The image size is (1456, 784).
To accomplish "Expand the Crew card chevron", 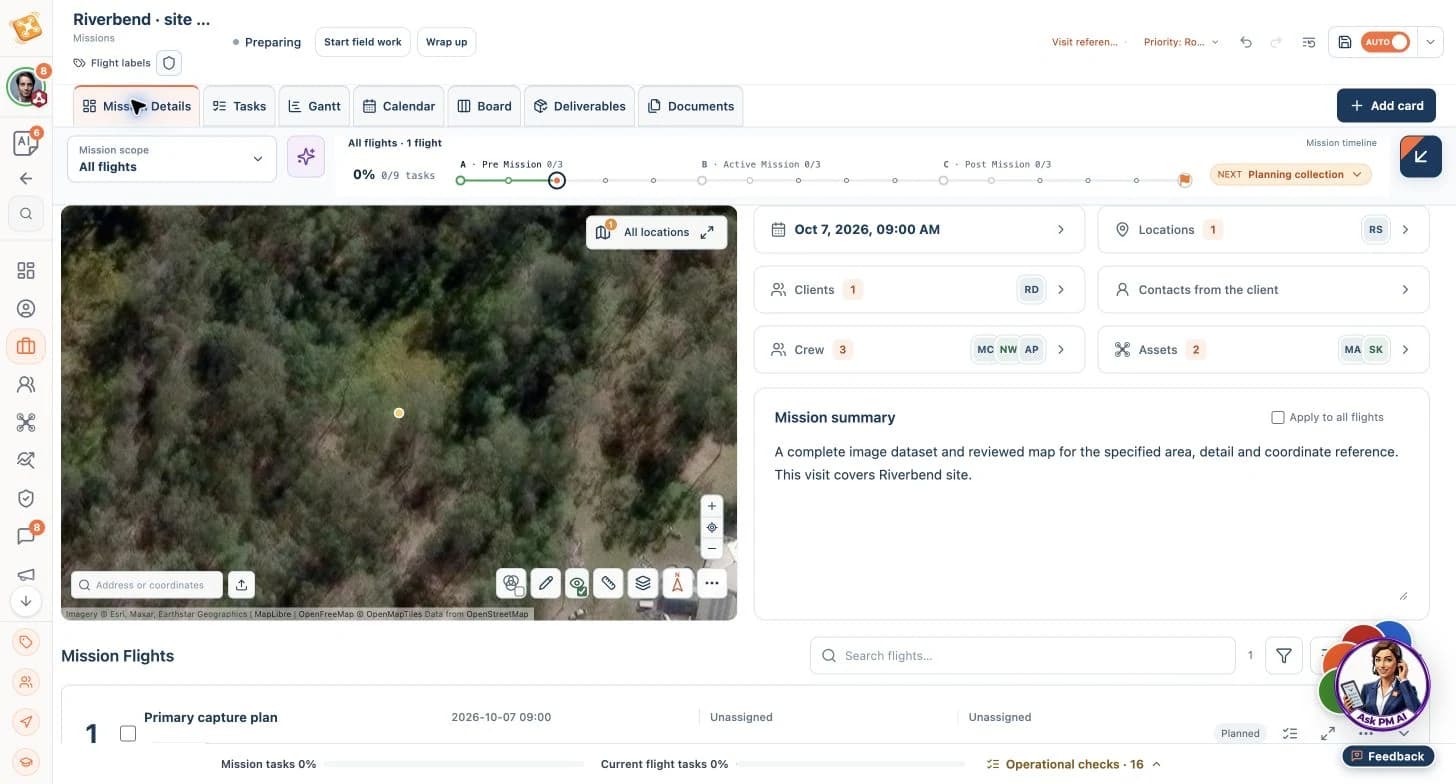I will click(x=1061, y=350).
